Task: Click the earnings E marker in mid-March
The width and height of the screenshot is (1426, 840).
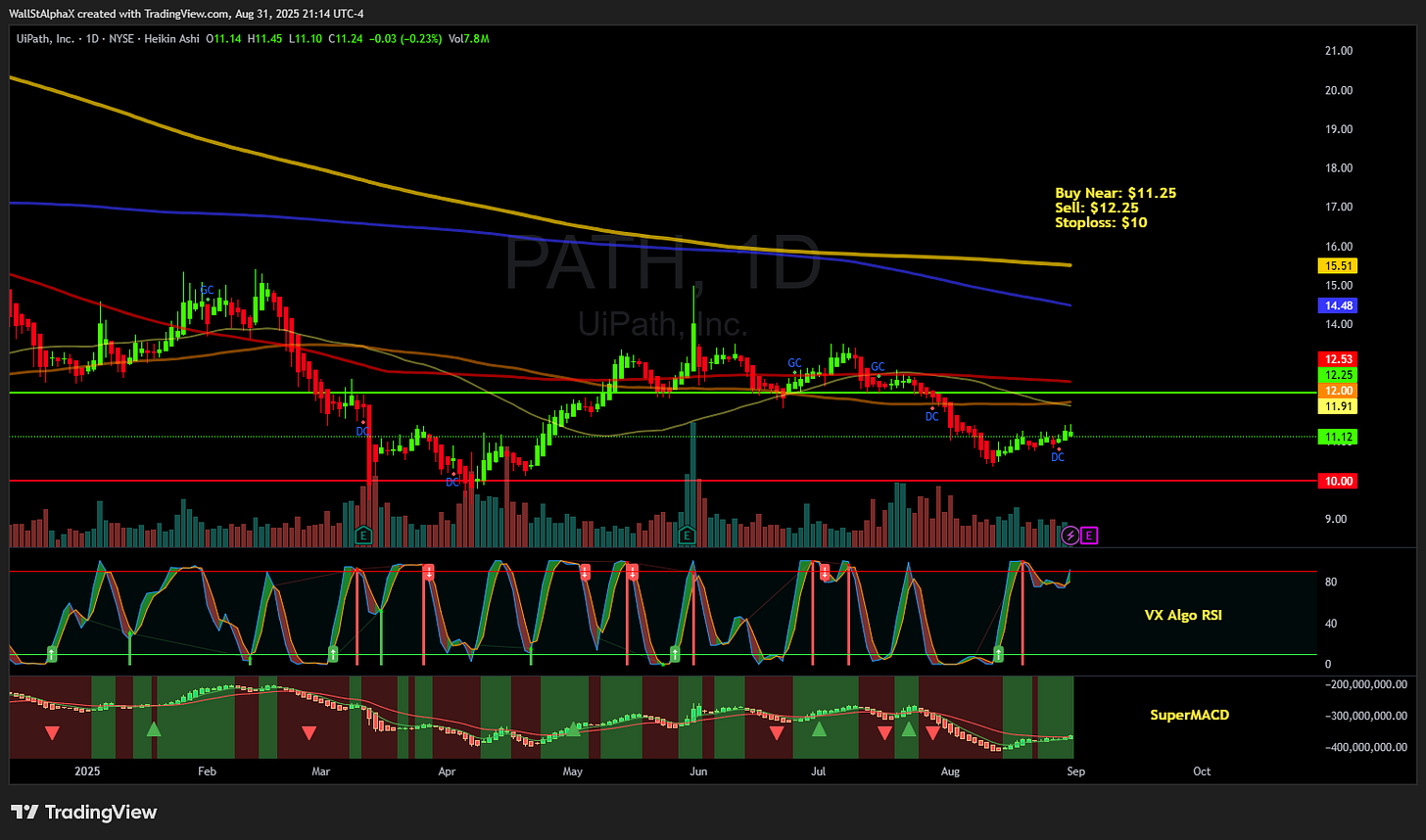Action: (363, 536)
